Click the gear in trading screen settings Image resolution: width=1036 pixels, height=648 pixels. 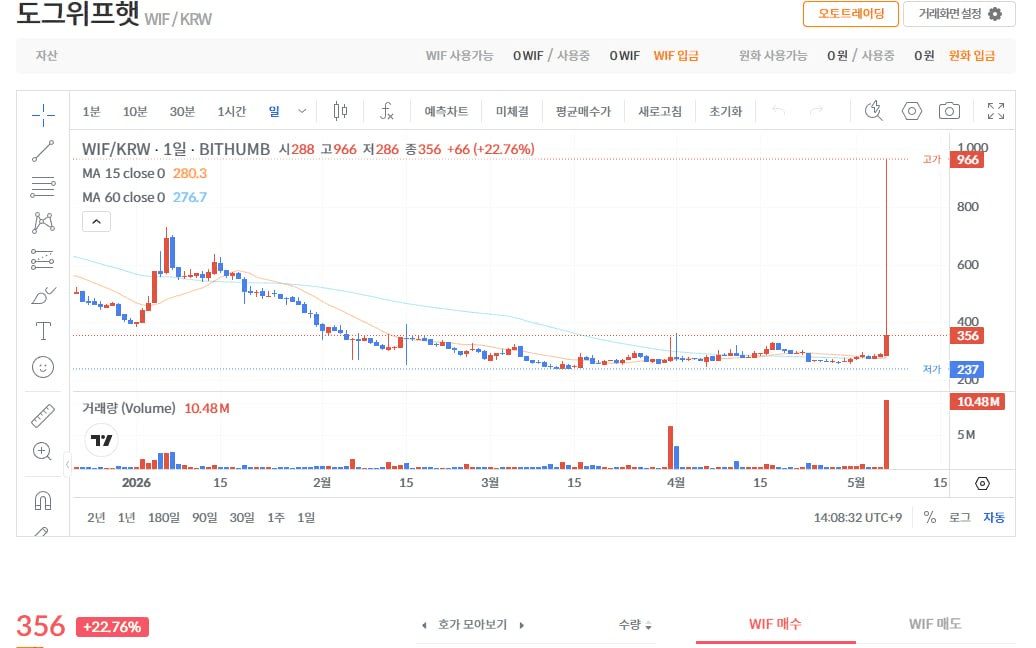995,14
